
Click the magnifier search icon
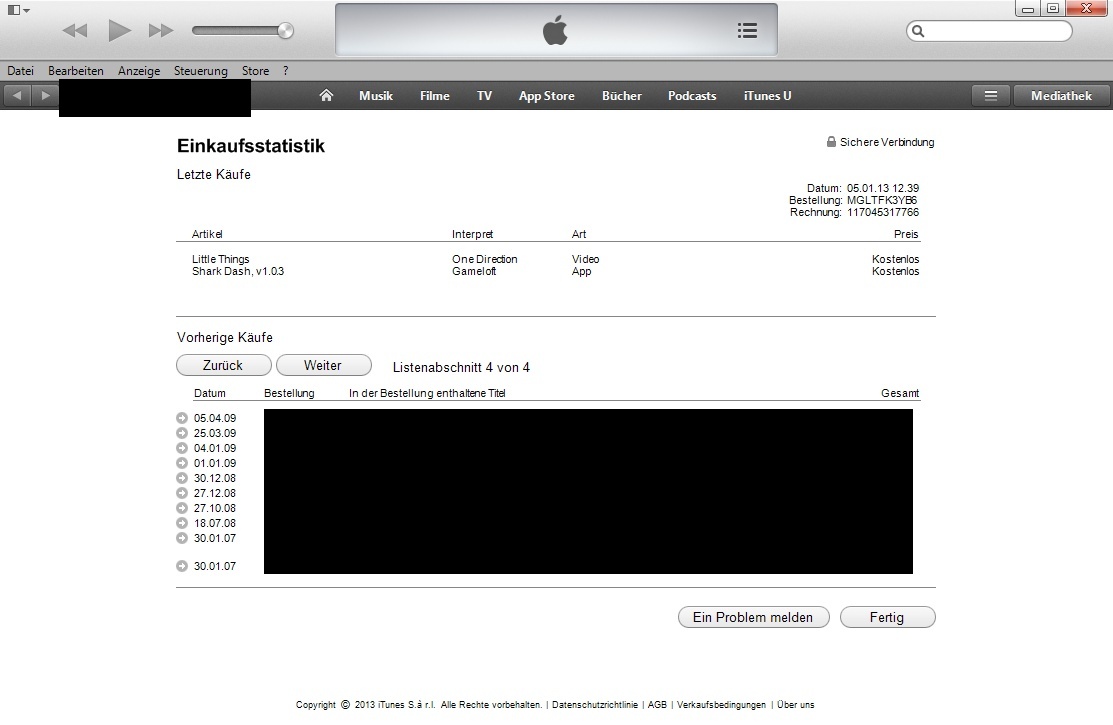click(918, 31)
